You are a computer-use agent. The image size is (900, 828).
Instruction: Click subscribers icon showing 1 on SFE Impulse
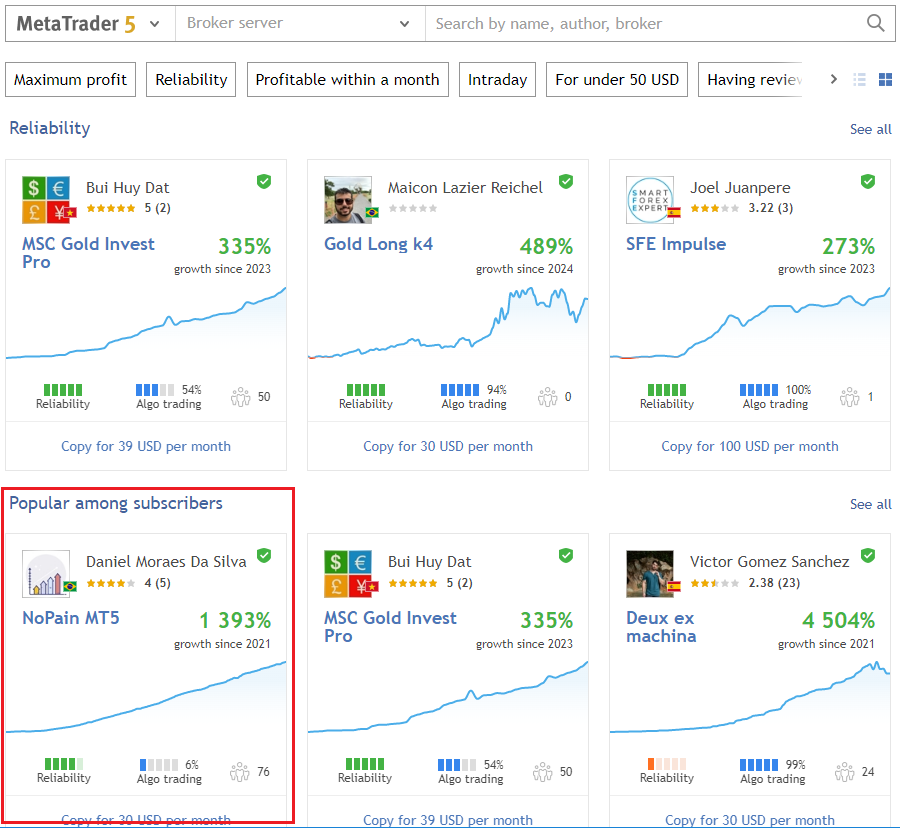tap(849, 397)
